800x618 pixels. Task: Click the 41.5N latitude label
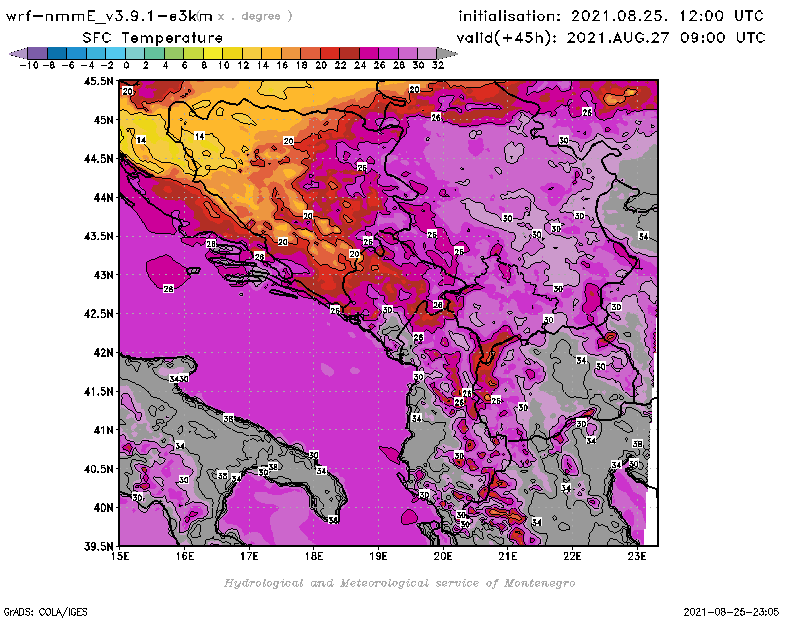pyautogui.click(x=98, y=391)
